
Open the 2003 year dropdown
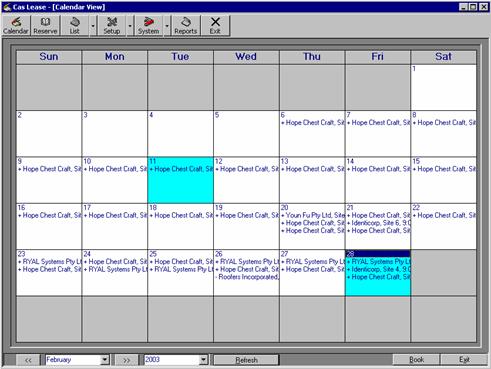click(203, 360)
